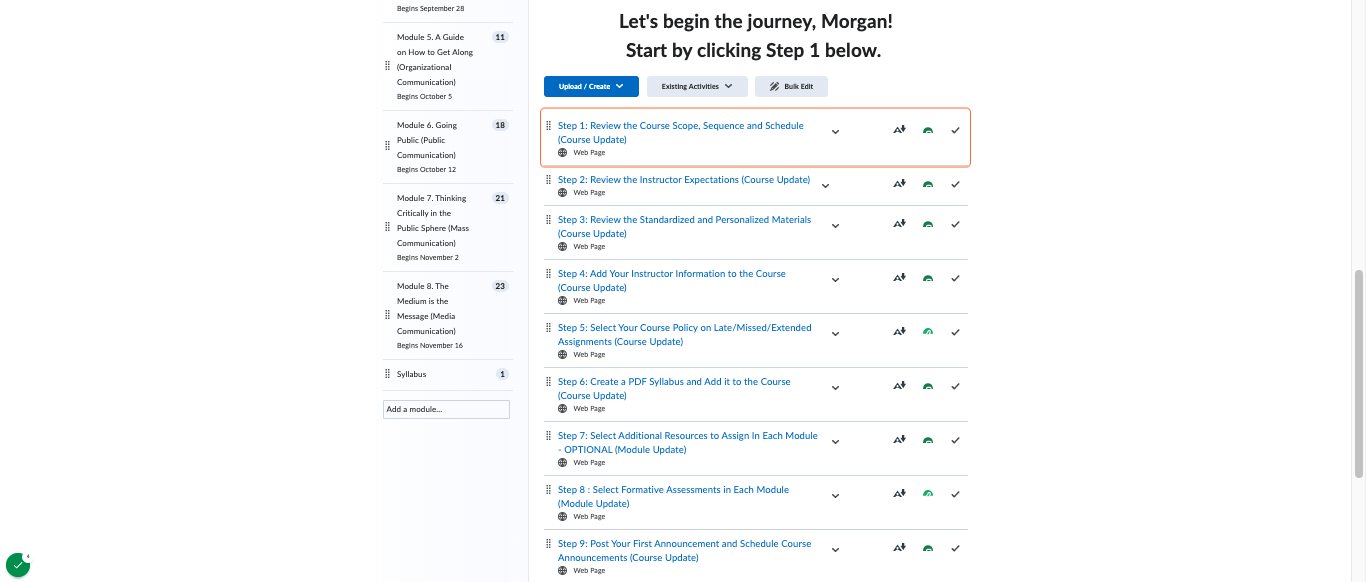Click the 11 count badge on Module 5

[x=500, y=37]
